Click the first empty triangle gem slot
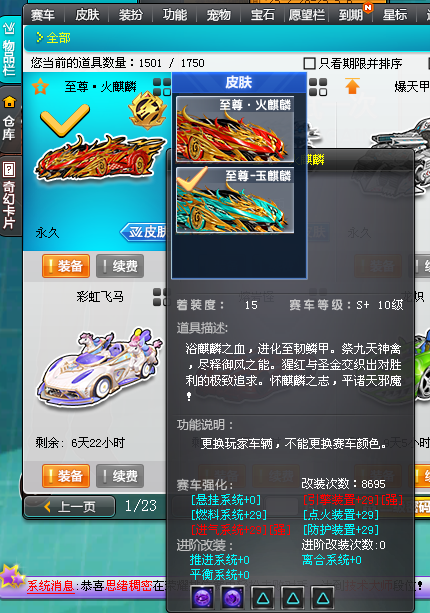Screen dimensions: 430x613 263,598
